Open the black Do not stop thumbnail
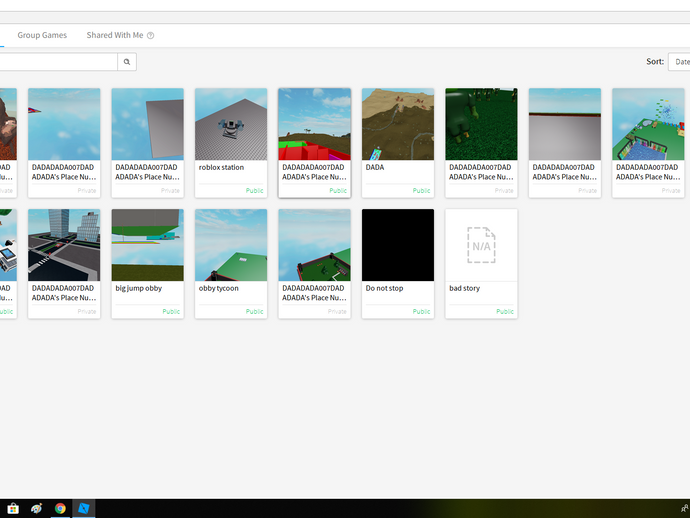 [x=398, y=245]
